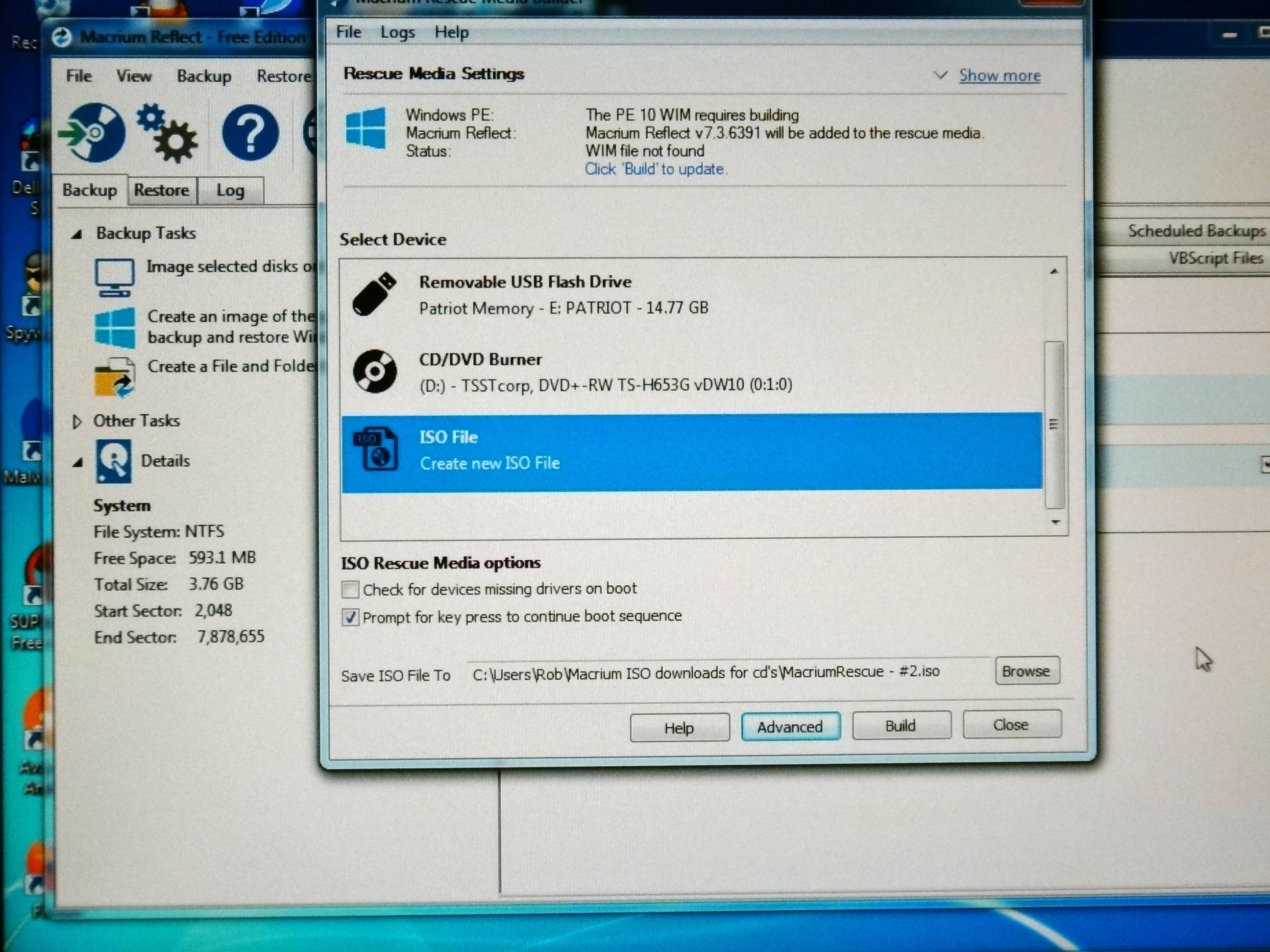The image size is (1270, 952).
Task: Switch to the Backup tab
Action: pos(90,190)
